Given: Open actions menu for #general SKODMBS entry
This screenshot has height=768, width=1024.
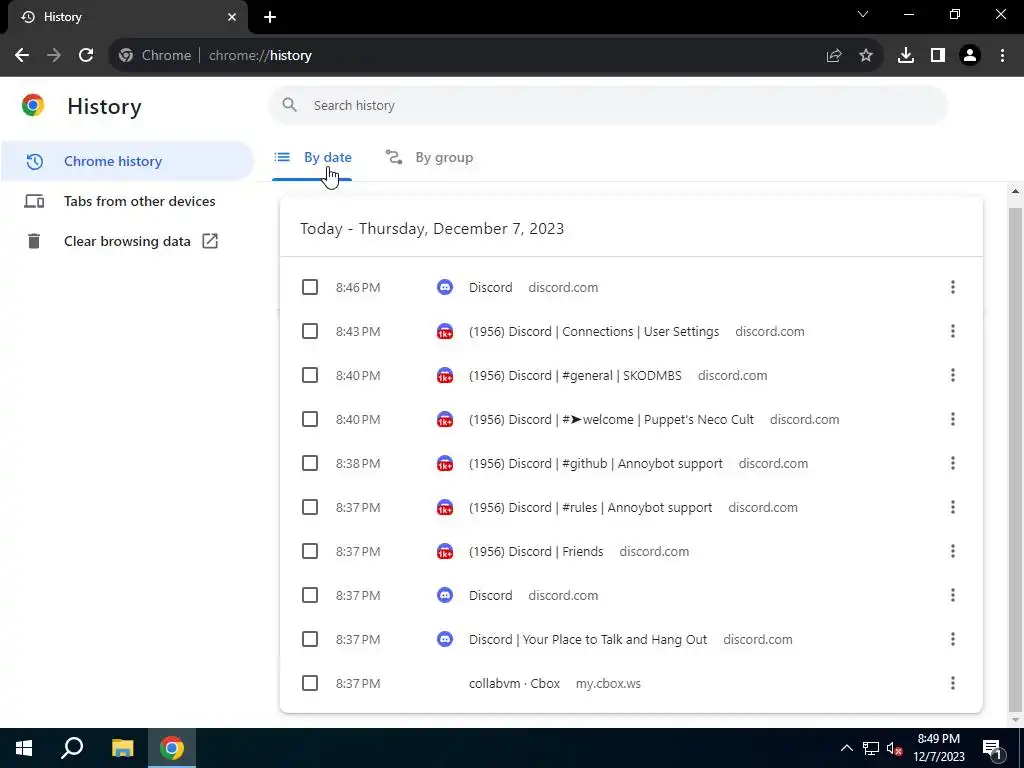Looking at the screenshot, I should tap(953, 376).
